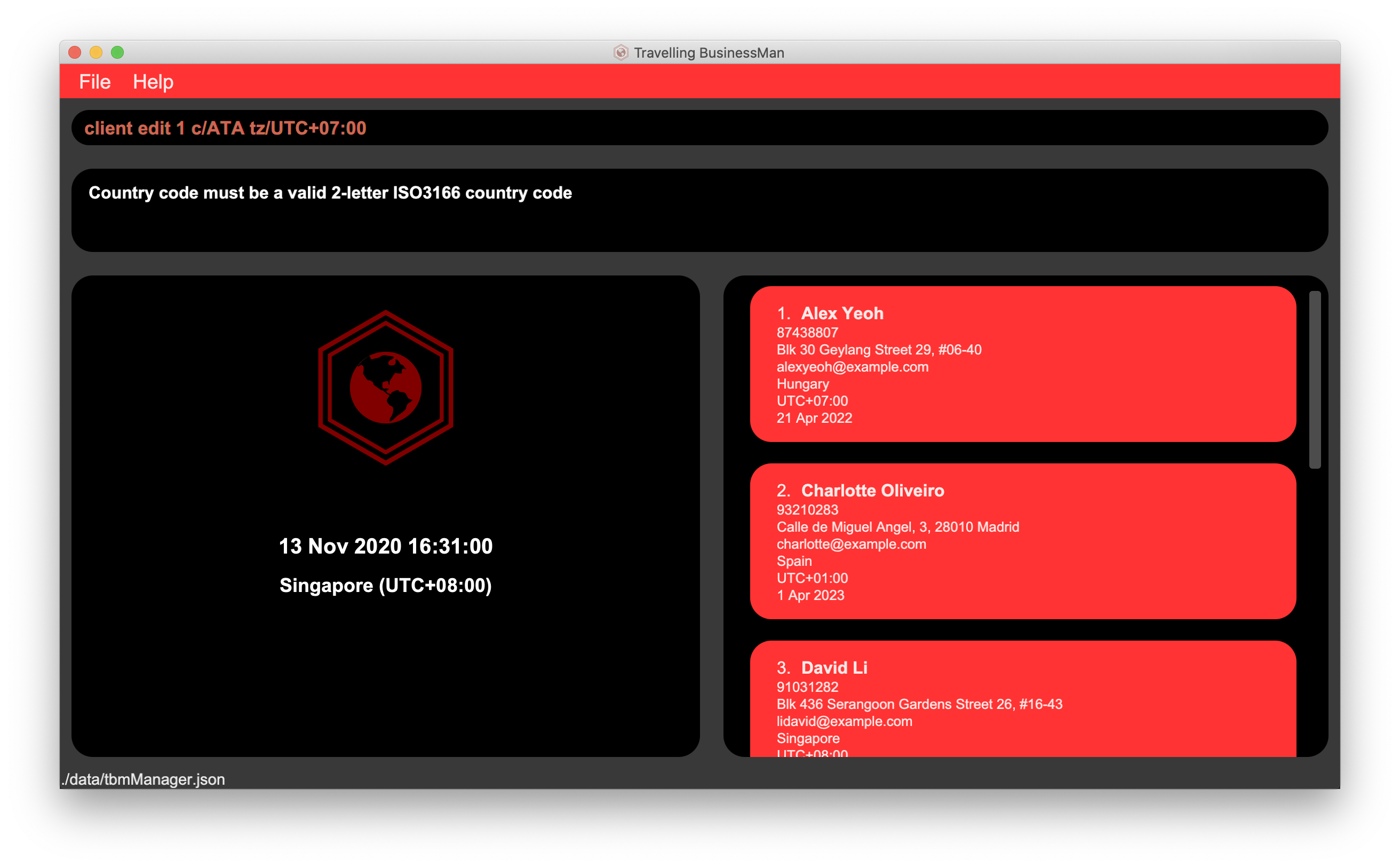Click the Singapore (UTC+08:00) timezone label
Image resolution: width=1400 pixels, height=868 pixels.
click(386, 585)
